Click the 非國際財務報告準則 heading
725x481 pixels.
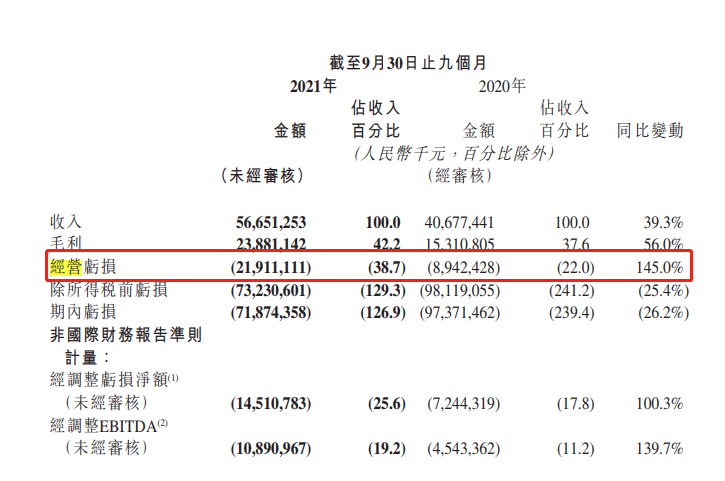(x=126, y=335)
